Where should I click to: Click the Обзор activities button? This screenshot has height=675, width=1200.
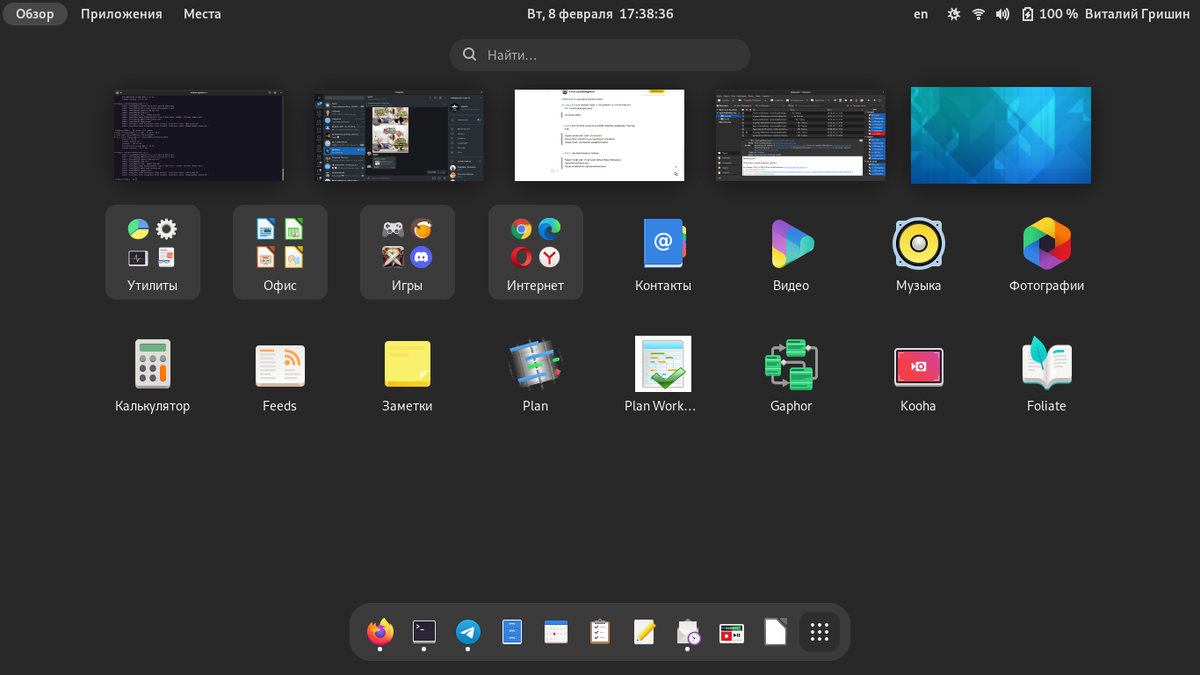[x=35, y=14]
